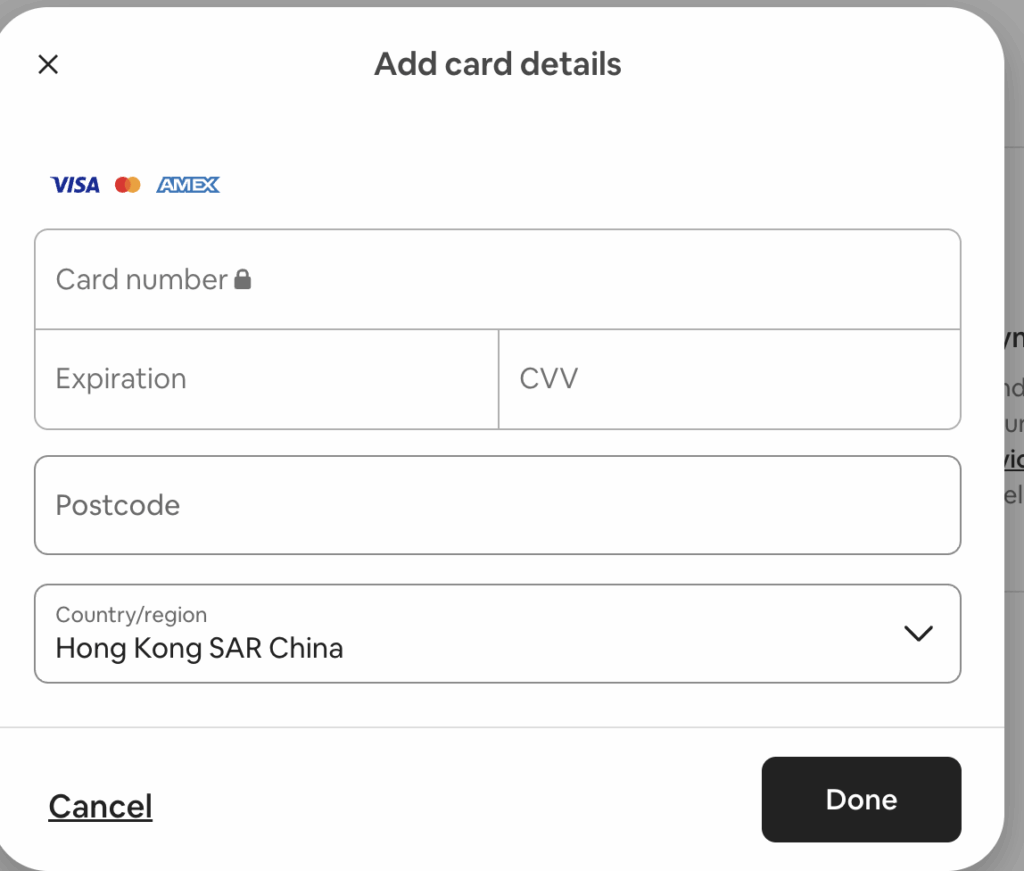Image resolution: width=1024 pixels, height=871 pixels.
Task: Click the empty footer between Cancel and Done
Action: coord(450,800)
